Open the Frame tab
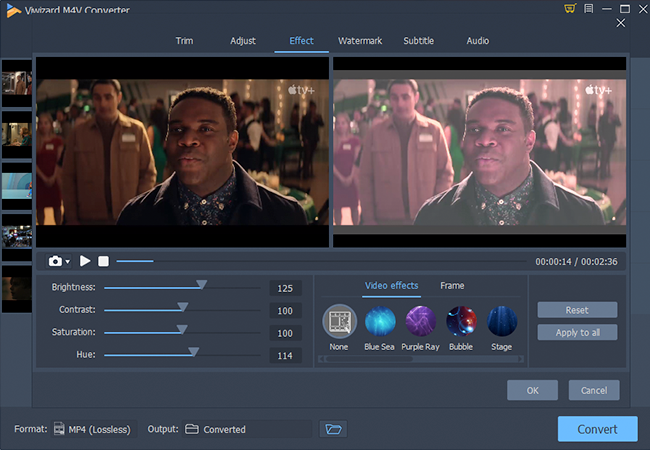Image resolution: width=650 pixels, height=450 pixels. coord(452,286)
